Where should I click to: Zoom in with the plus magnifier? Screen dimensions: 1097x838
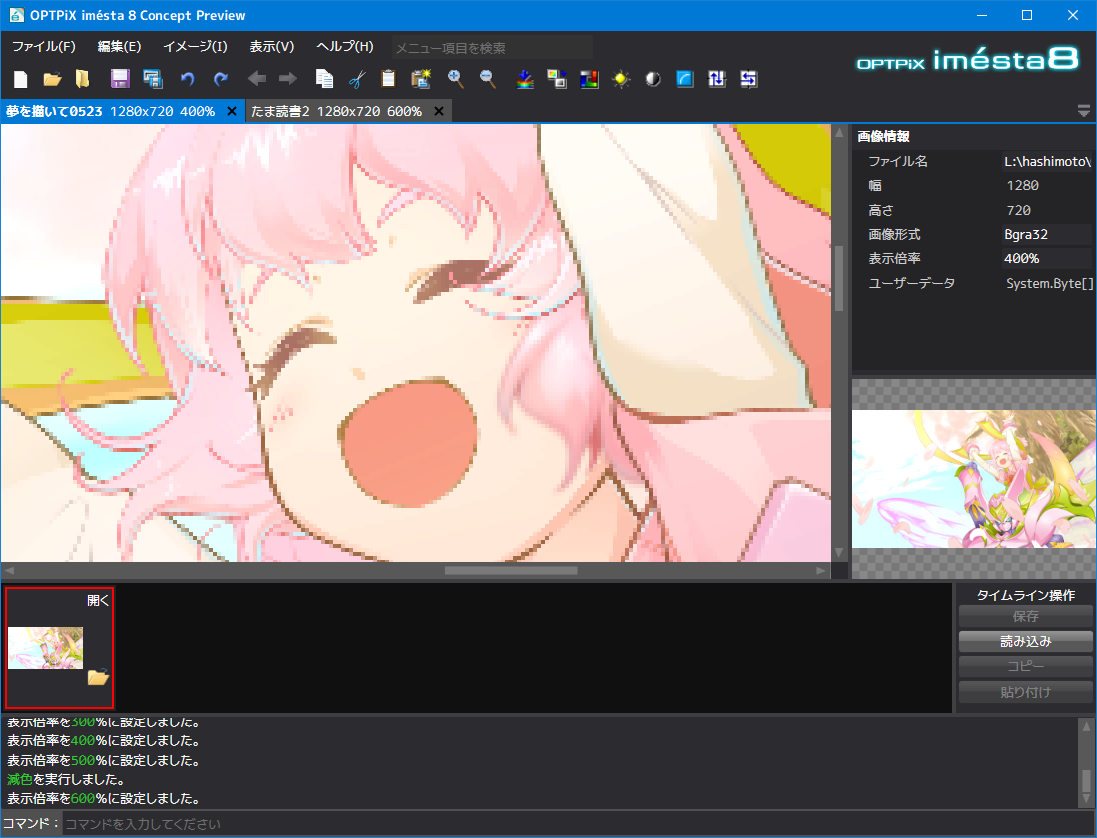pyautogui.click(x=455, y=79)
